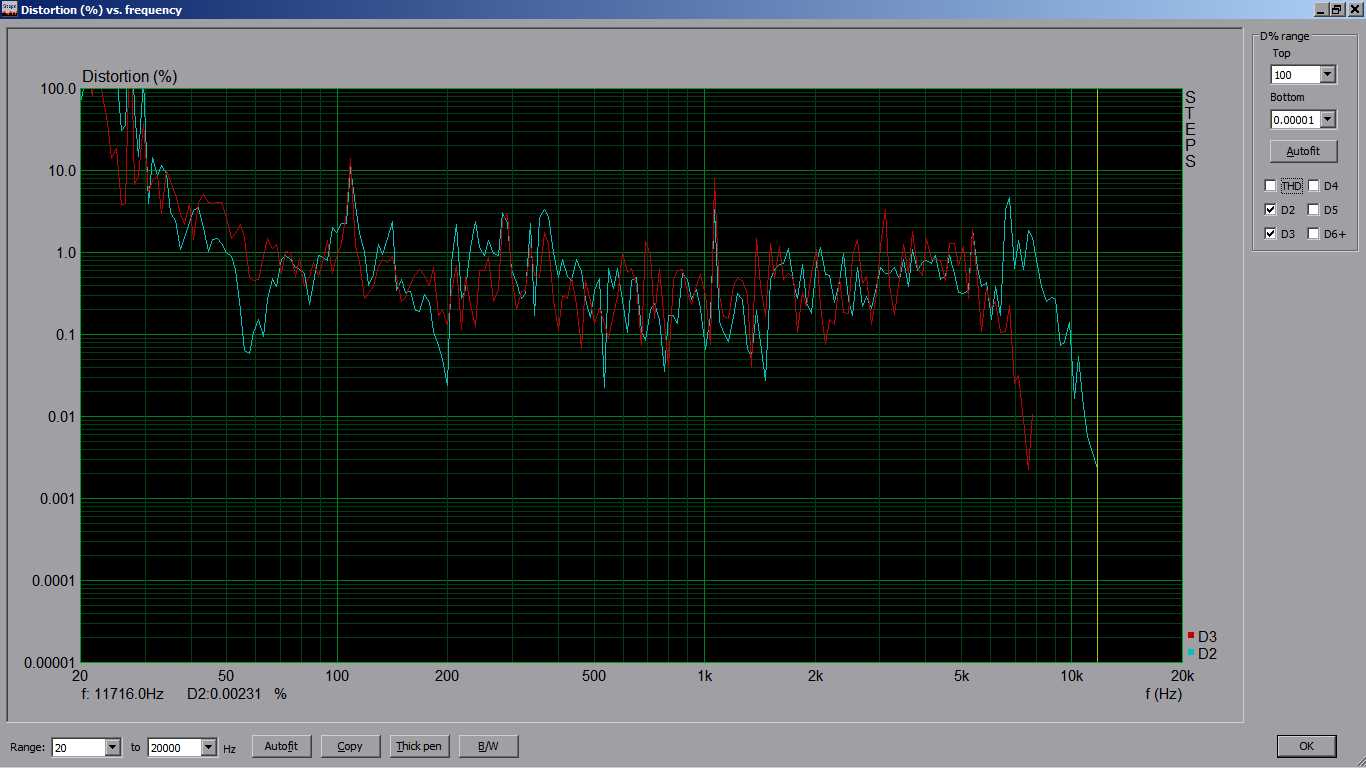
Task: Open the Range end frequency dropdown
Action: coord(208,747)
